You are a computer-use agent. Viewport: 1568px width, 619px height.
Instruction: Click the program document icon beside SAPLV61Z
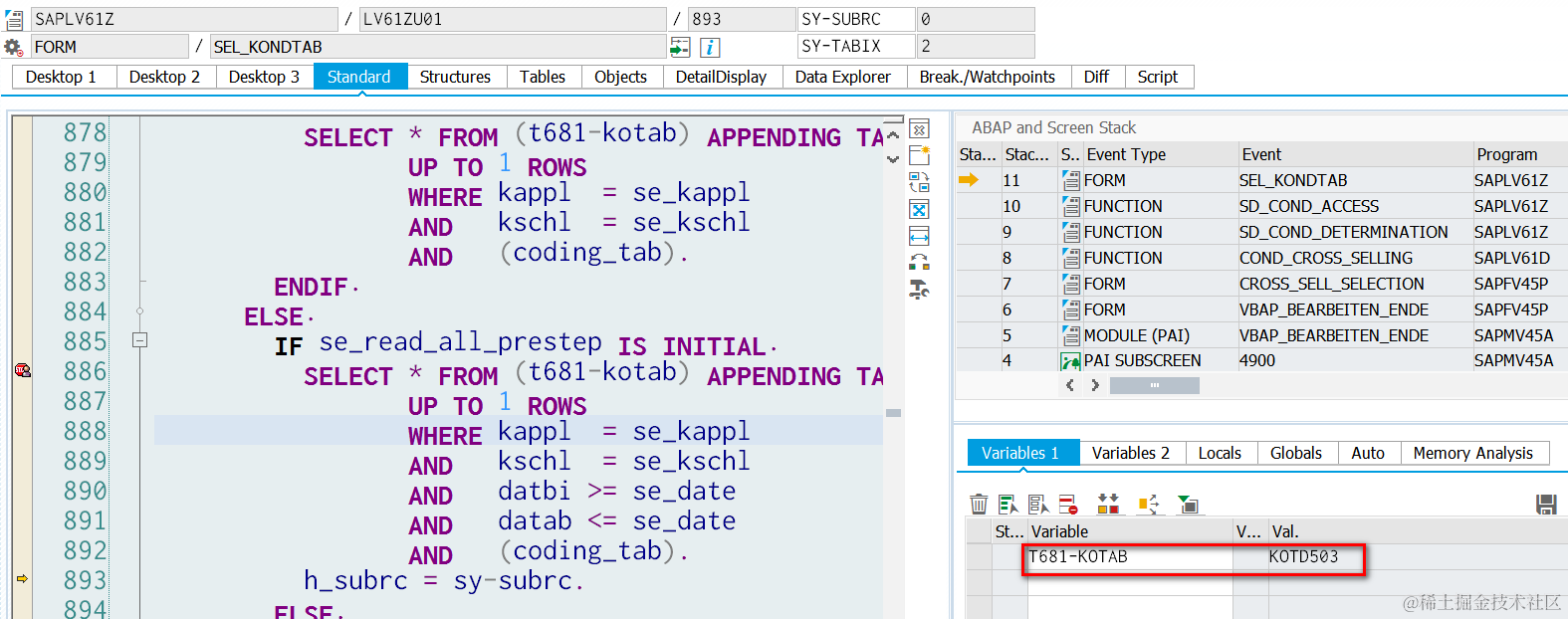(14, 19)
